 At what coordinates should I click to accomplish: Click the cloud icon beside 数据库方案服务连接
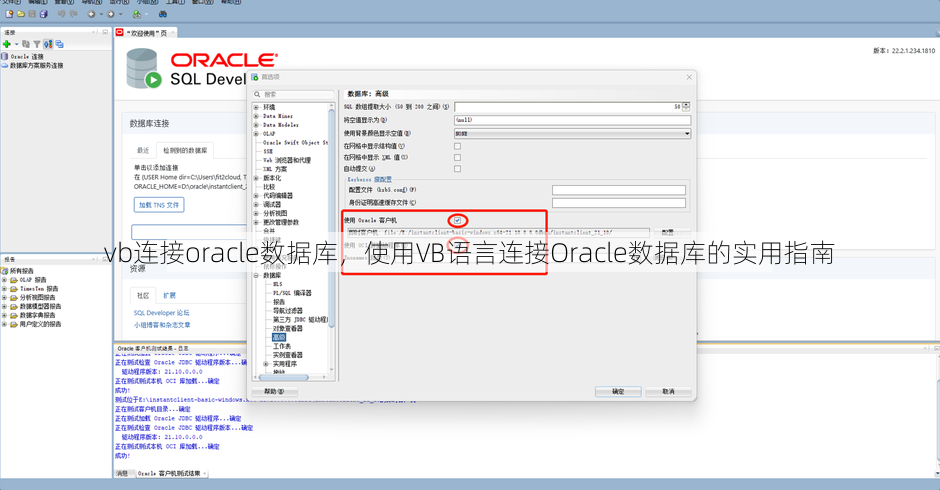(5, 65)
